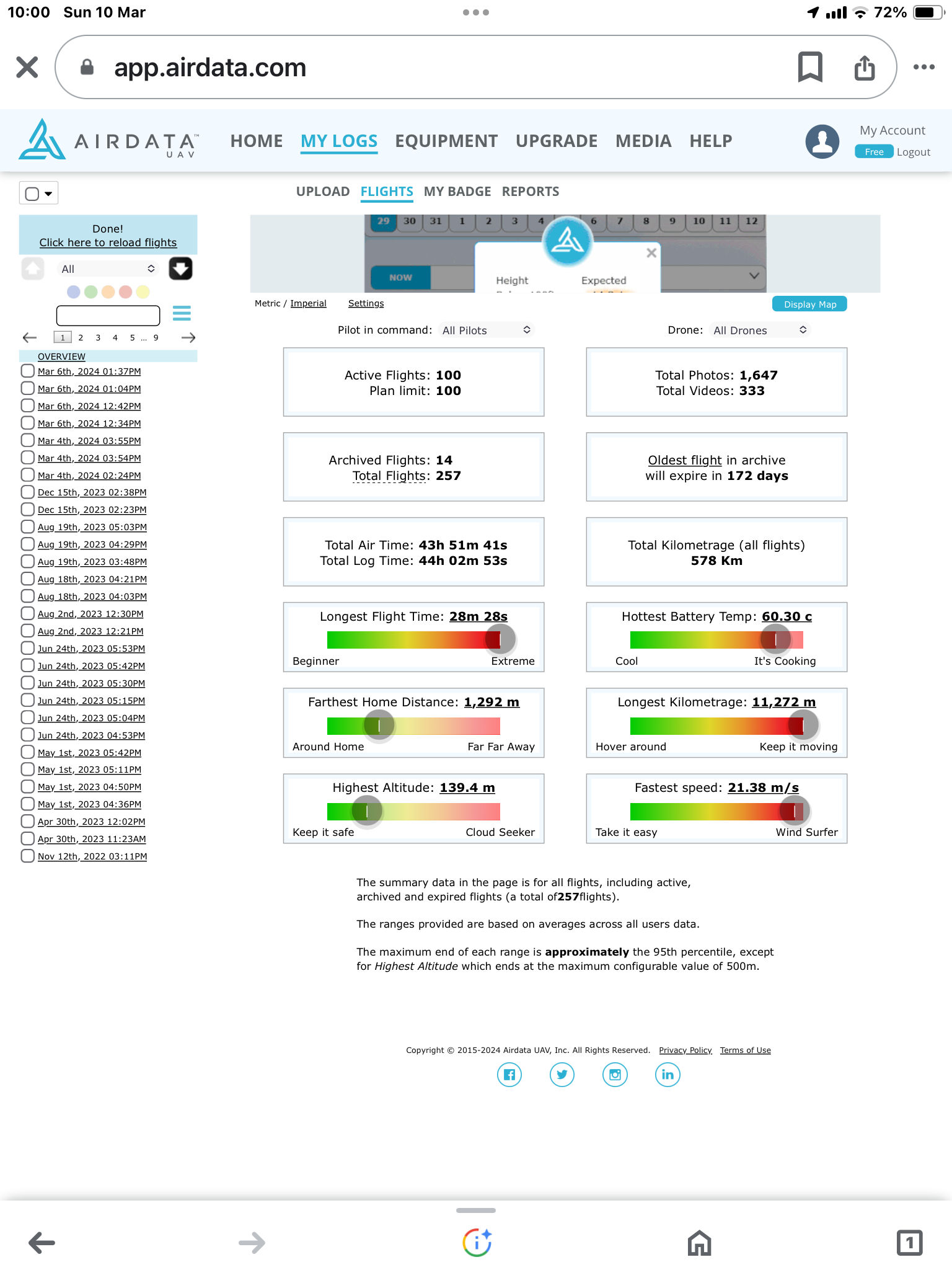Tap the browser bookmark icon

point(809,67)
